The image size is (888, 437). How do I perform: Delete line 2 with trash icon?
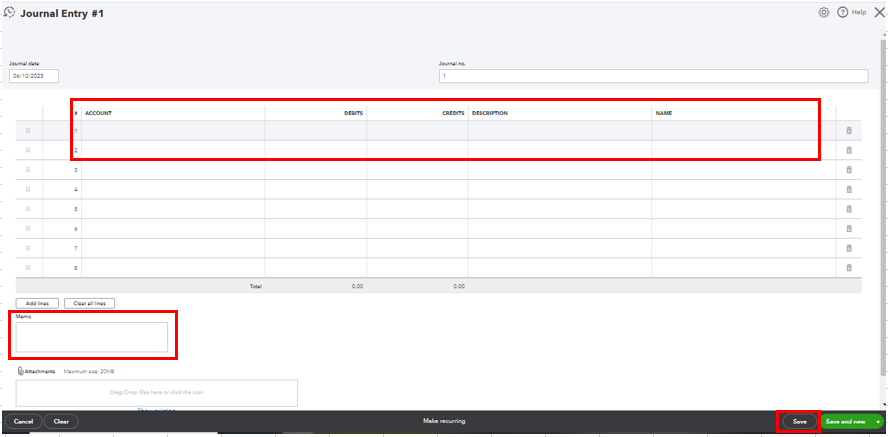pos(849,151)
